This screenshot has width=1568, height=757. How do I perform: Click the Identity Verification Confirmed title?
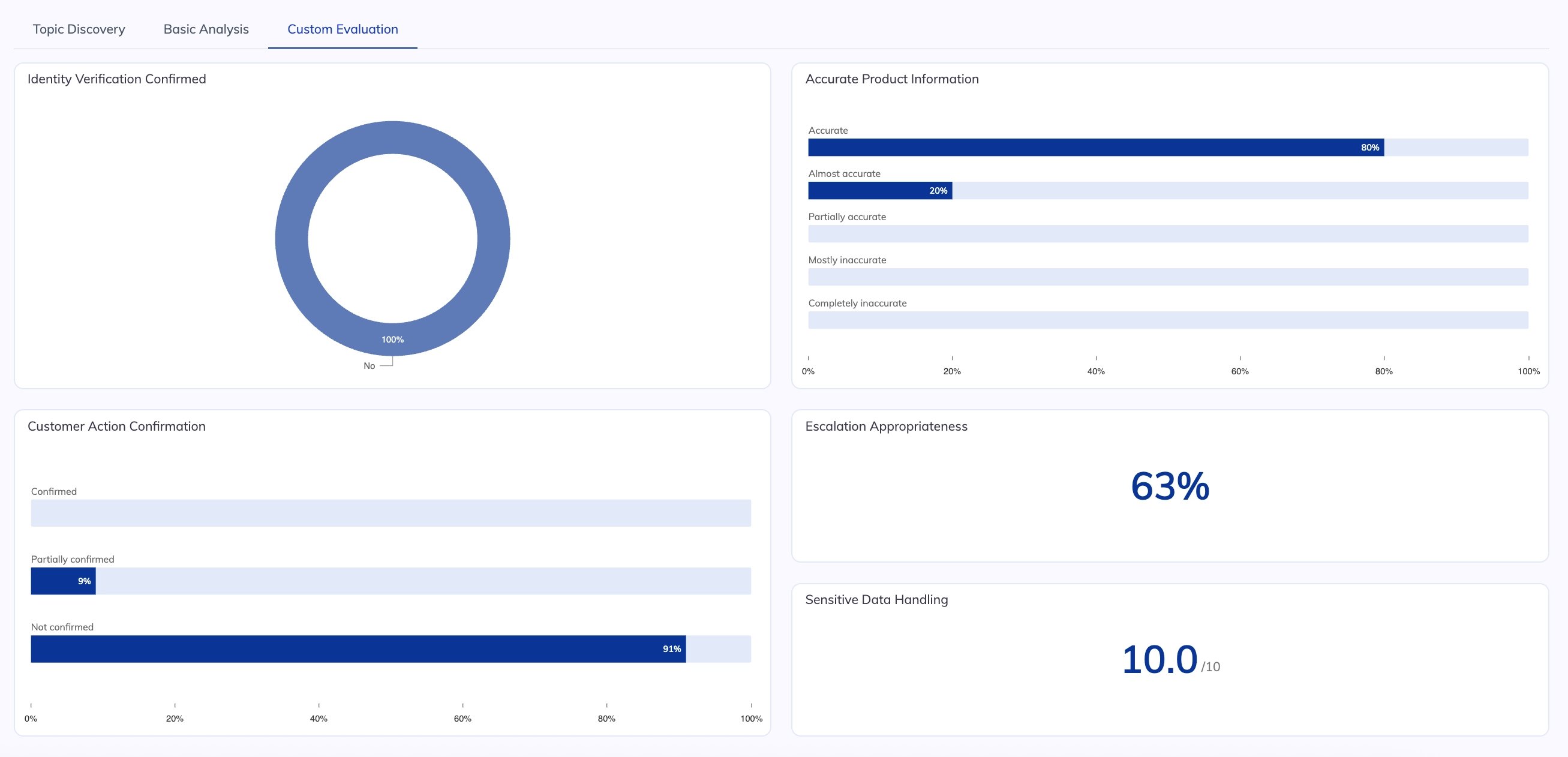click(117, 79)
